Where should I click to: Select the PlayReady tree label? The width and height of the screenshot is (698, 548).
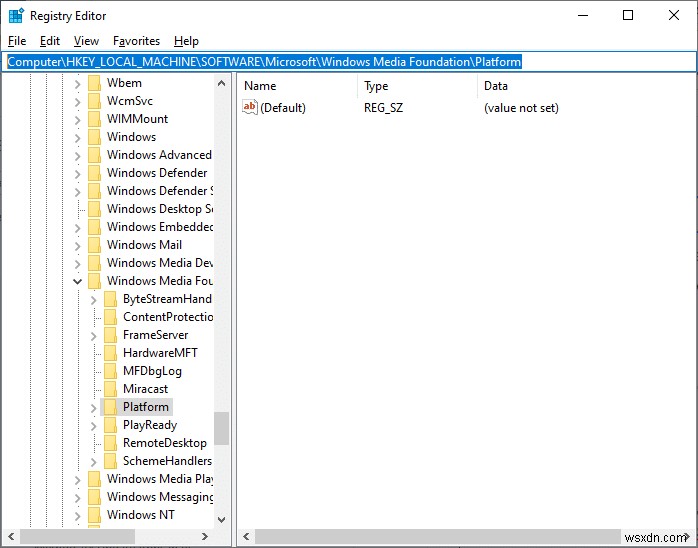tap(150, 425)
